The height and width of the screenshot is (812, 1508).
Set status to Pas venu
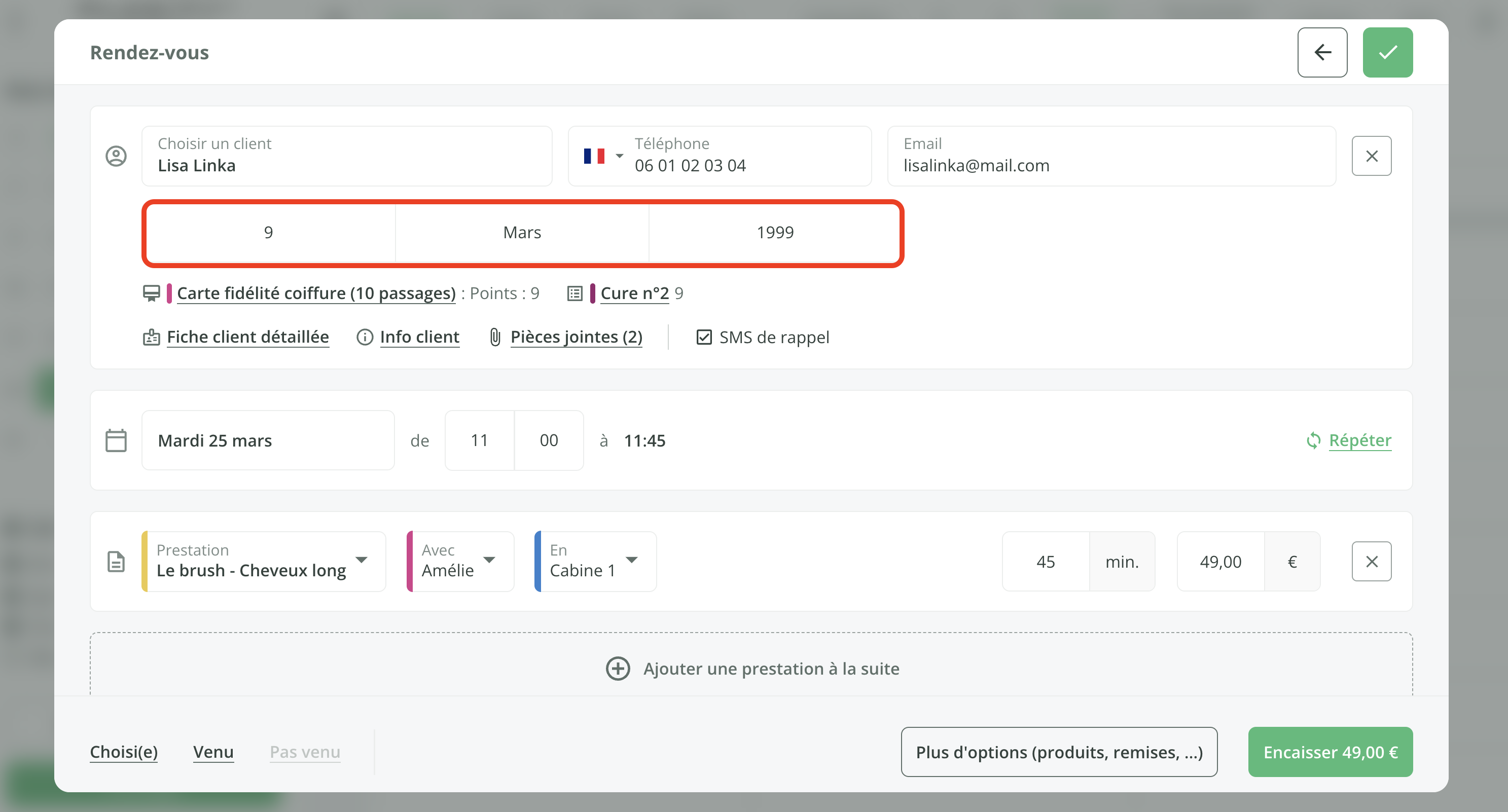(x=304, y=752)
